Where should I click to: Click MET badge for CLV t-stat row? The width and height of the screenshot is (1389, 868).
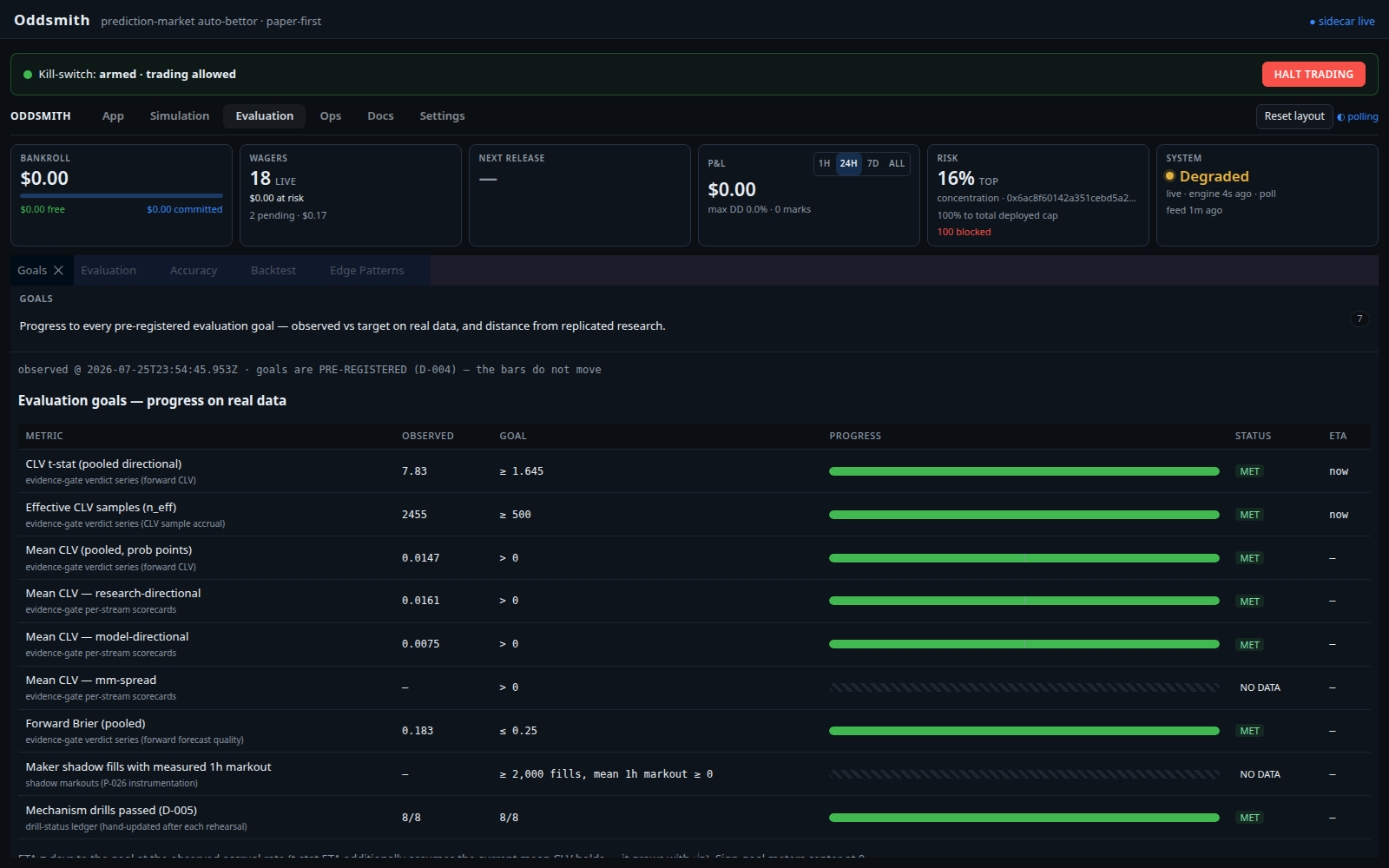click(1249, 471)
